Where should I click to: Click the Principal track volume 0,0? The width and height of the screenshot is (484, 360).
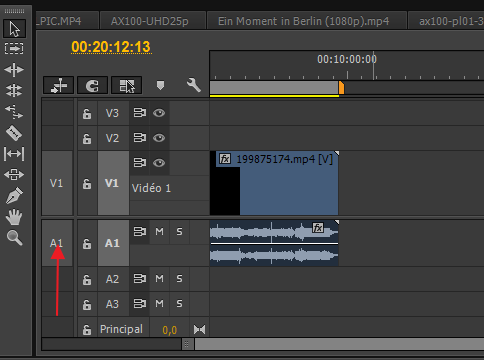(170, 330)
